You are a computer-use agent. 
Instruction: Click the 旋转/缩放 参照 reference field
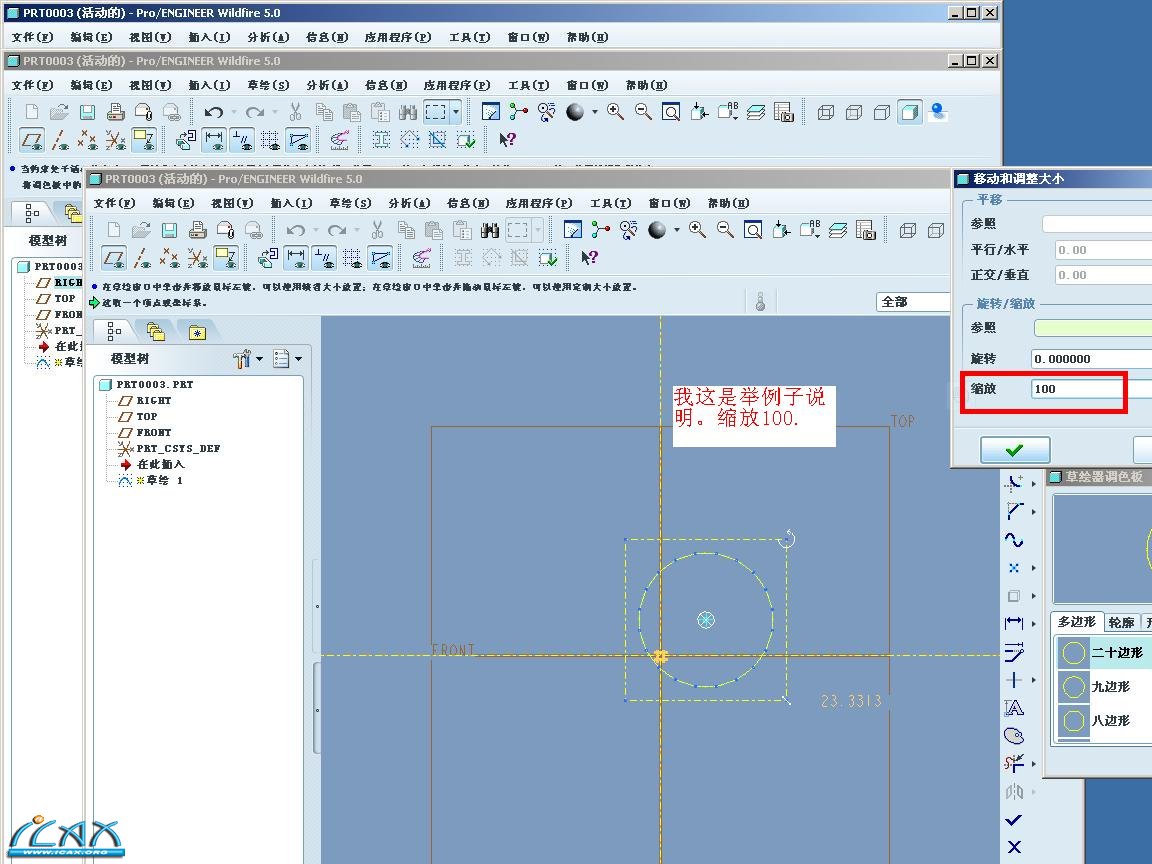pyautogui.click(x=1093, y=328)
